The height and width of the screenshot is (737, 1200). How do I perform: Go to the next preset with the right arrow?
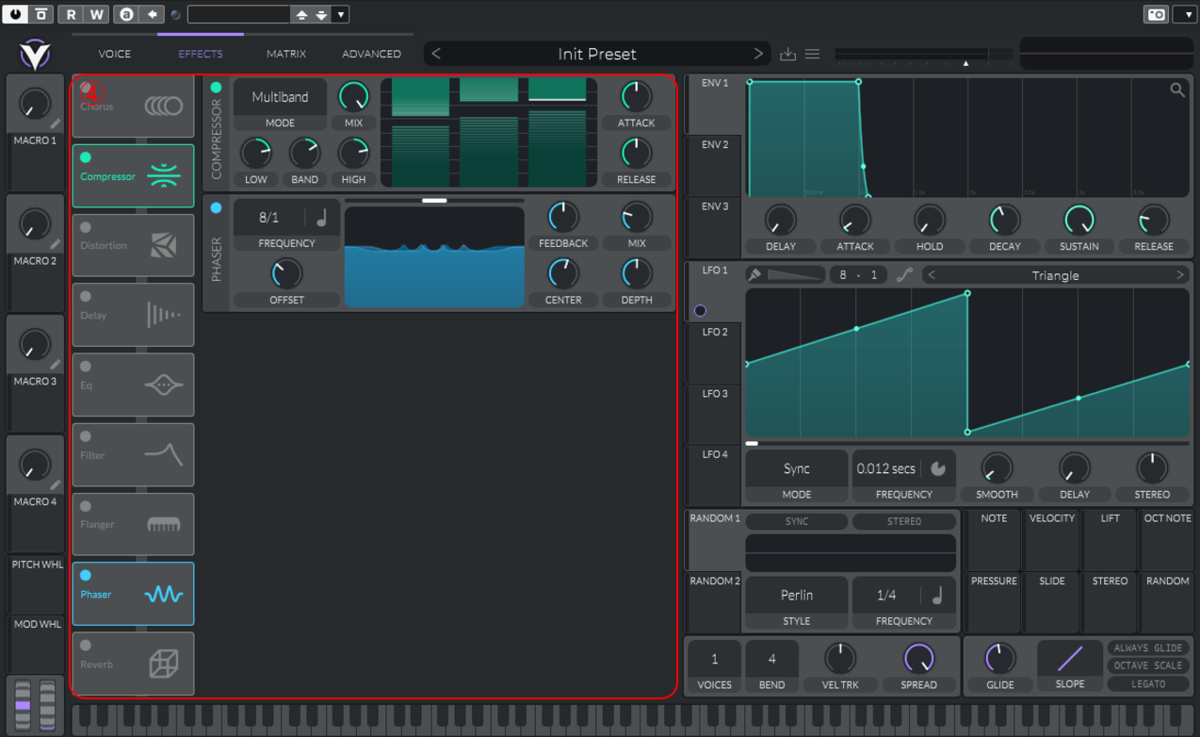click(x=759, y=54)
